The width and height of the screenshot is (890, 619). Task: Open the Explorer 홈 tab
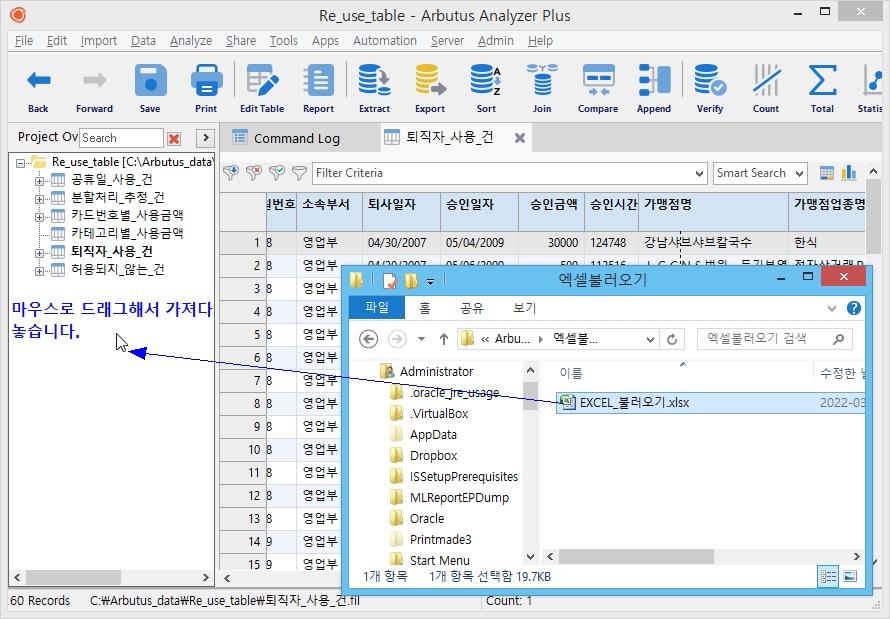pyautogui.click(x=425, y=308)
